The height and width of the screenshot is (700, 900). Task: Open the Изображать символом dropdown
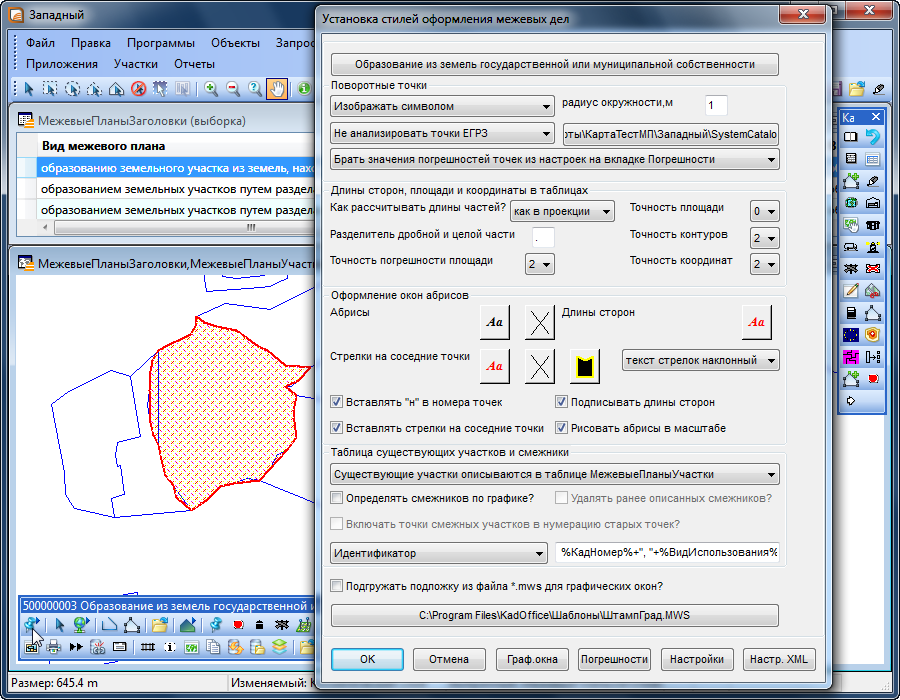coord(442,106)
